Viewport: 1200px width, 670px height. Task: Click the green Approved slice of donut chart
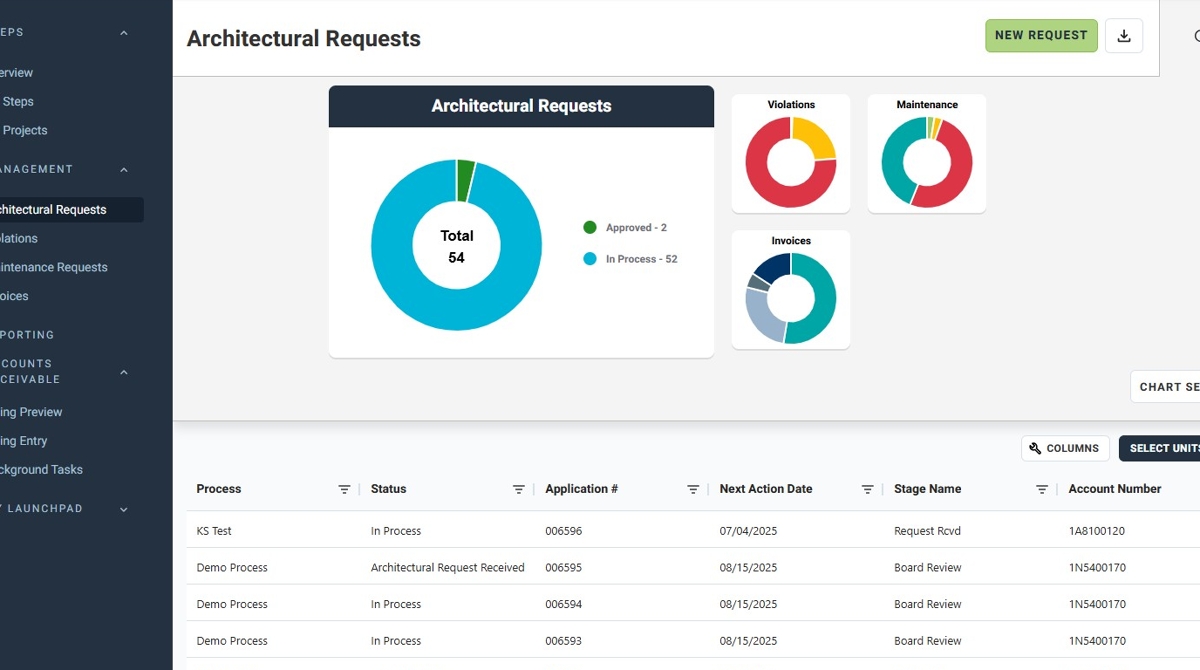tap(465, 180)
